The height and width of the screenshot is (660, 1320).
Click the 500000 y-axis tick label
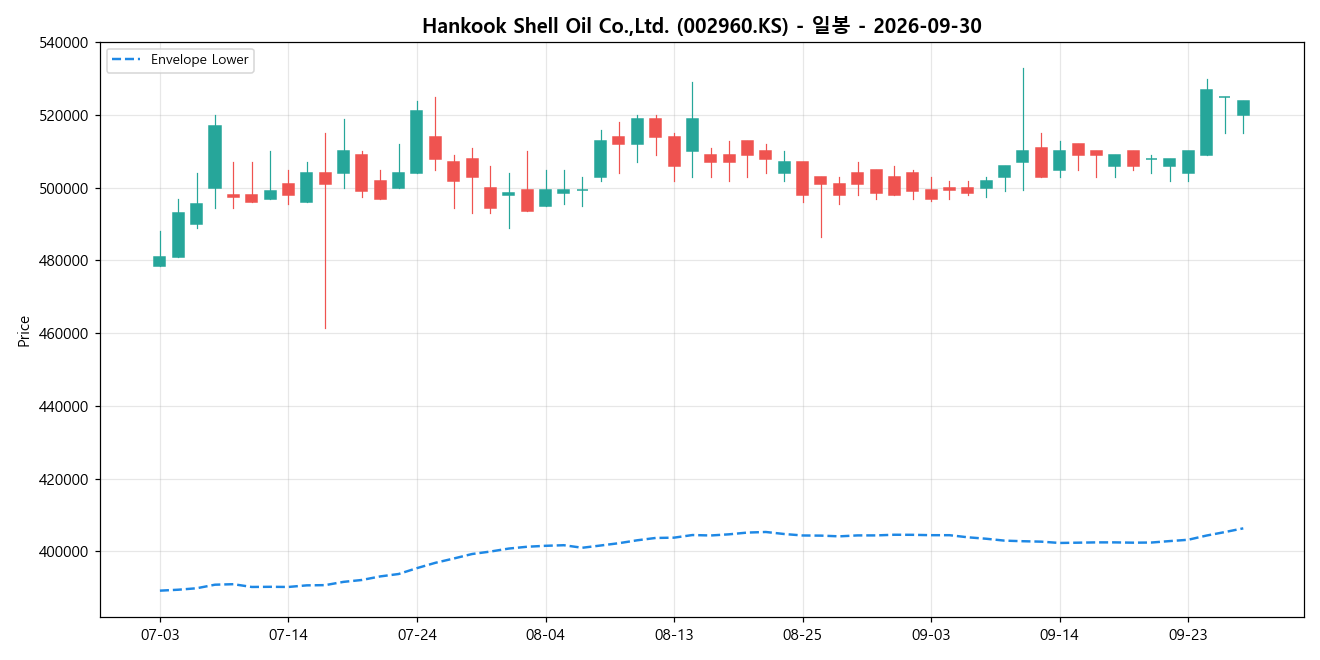point(64,188)
